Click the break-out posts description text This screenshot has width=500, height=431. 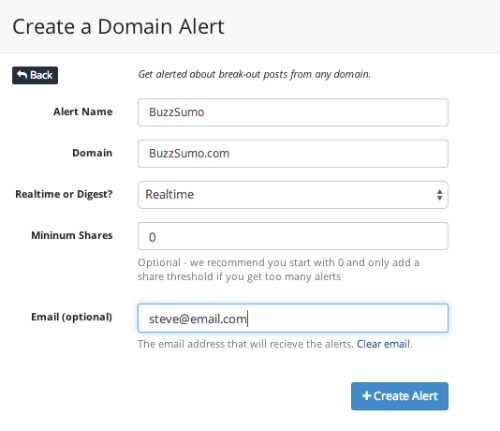pyautogui.click(x=254, y=74)
